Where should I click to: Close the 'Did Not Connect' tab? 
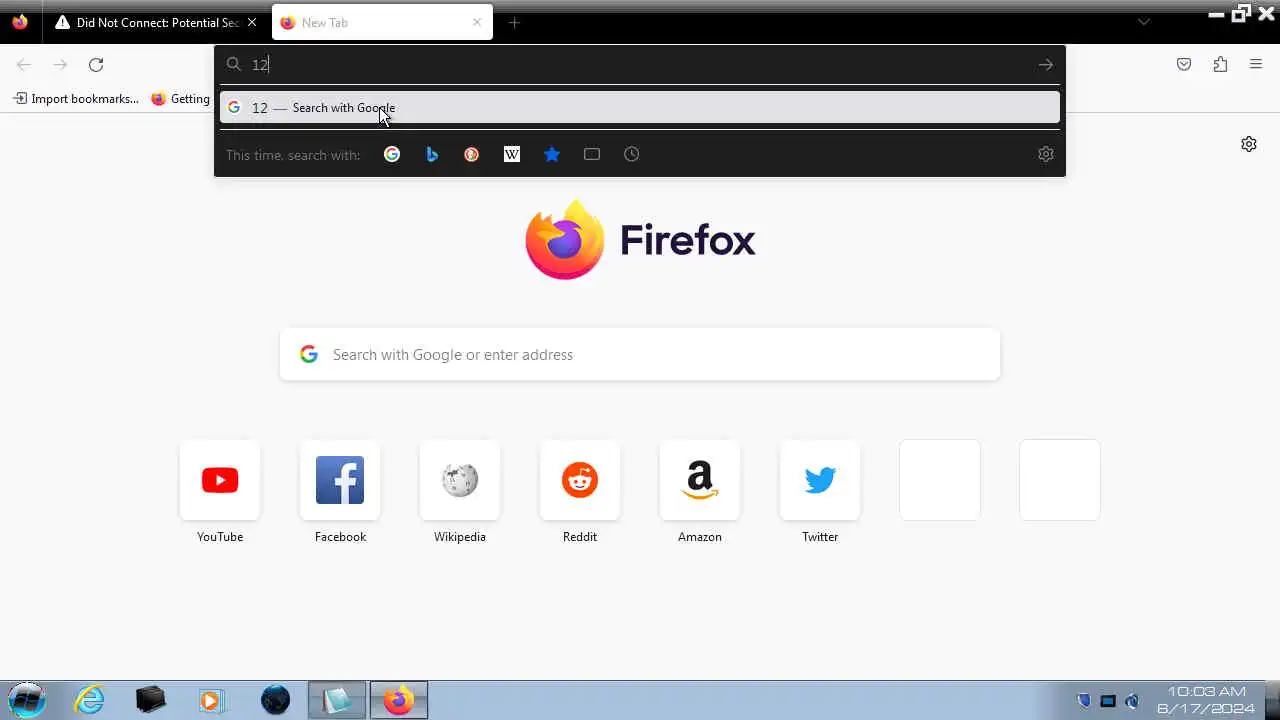click(251, 22)
